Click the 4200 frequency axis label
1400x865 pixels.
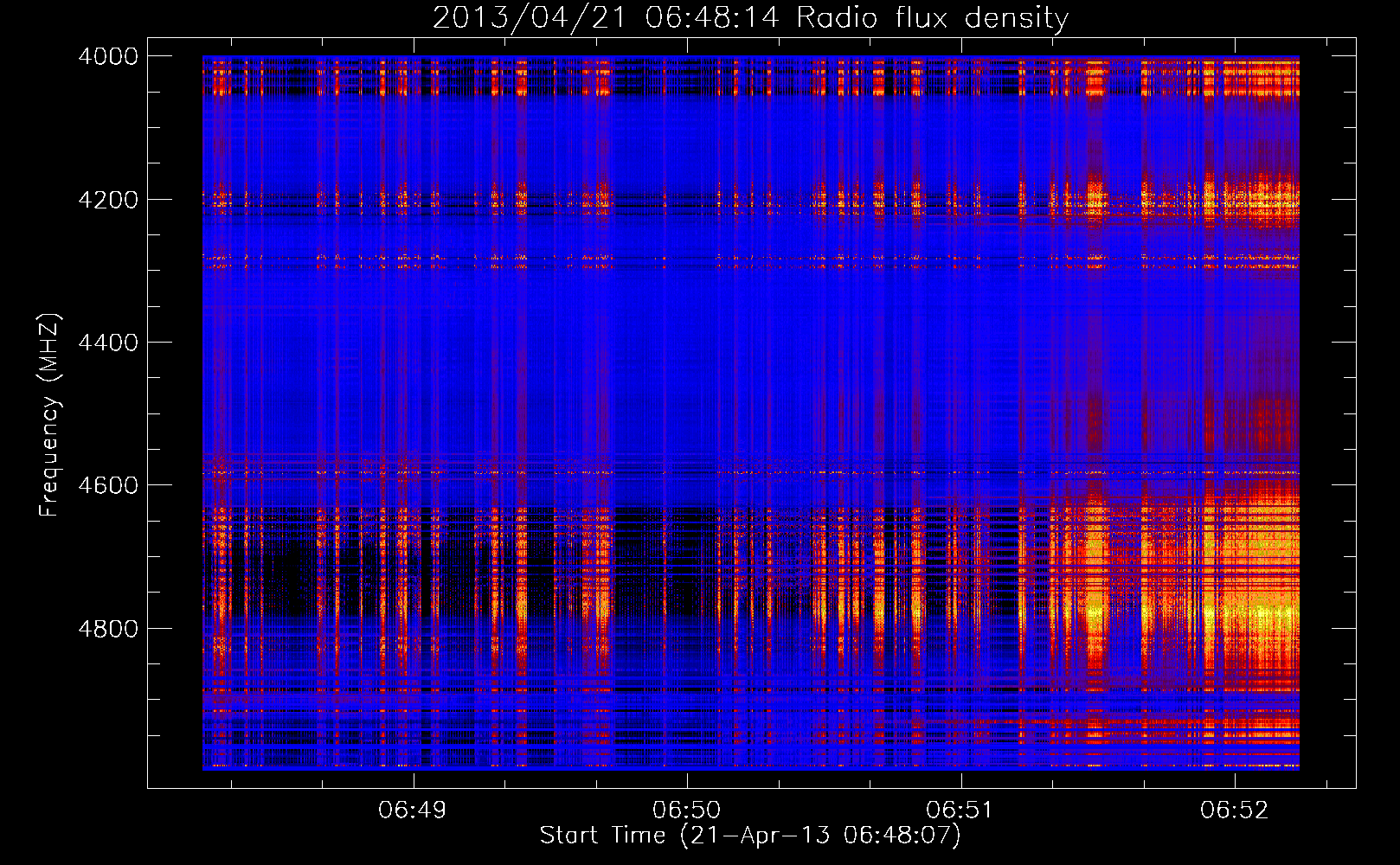pyautogui.click(x=108, y=200)
